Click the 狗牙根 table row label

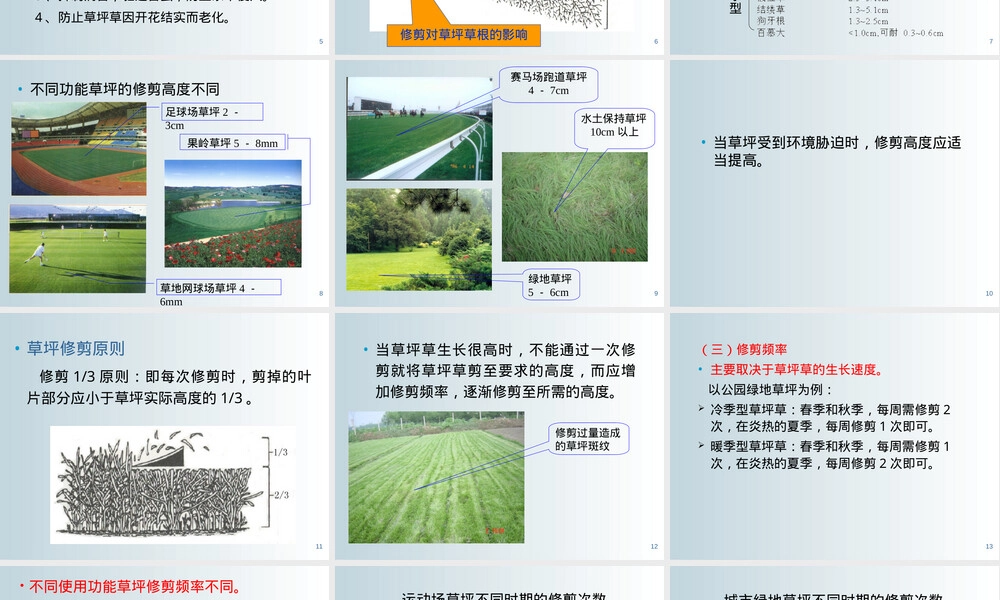pos(770,21)
